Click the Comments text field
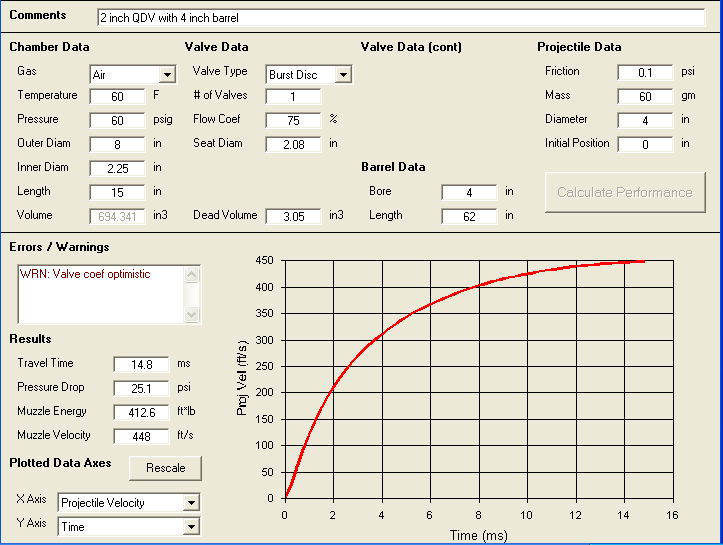The width and height of the screenshot is (723, 545). [x=400, y=18]
